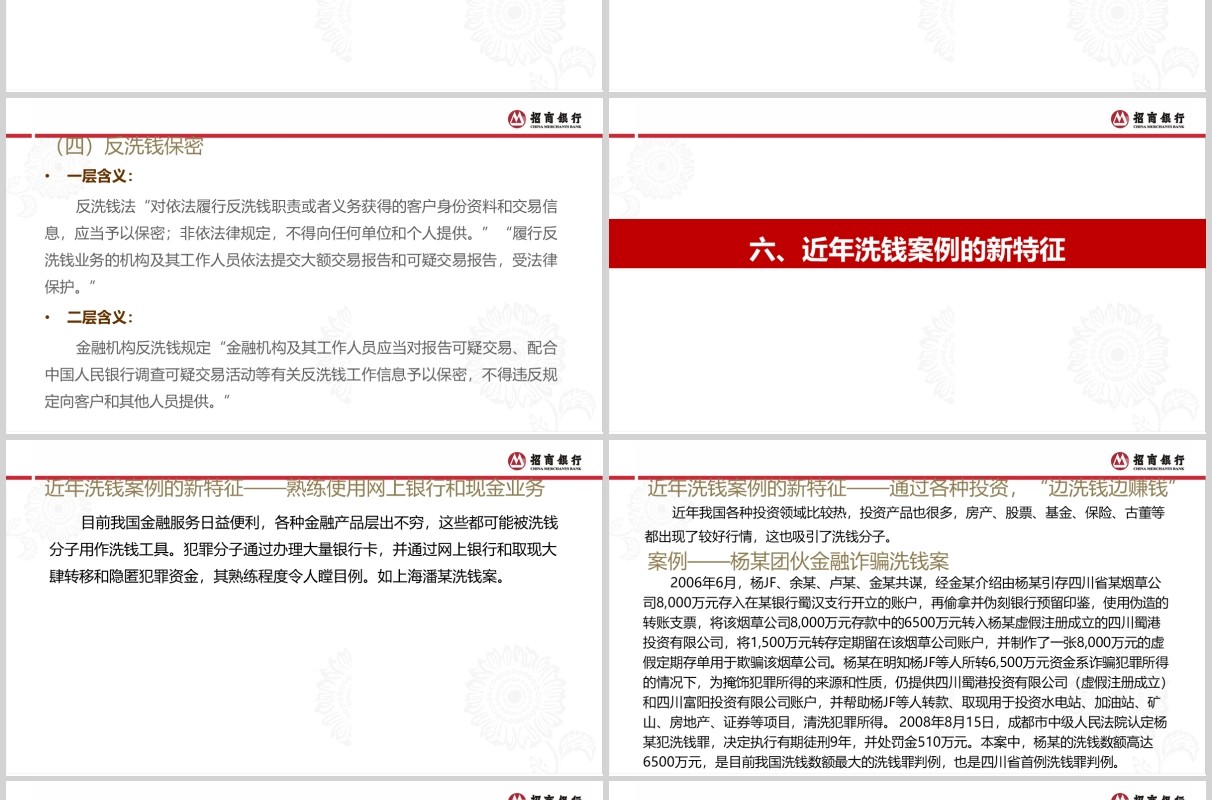Click the 招商银行 logo on the 反洗钱保密 slide
Image resolution: width=1212 pixels, height=800 pixels.
pos(544,119)
